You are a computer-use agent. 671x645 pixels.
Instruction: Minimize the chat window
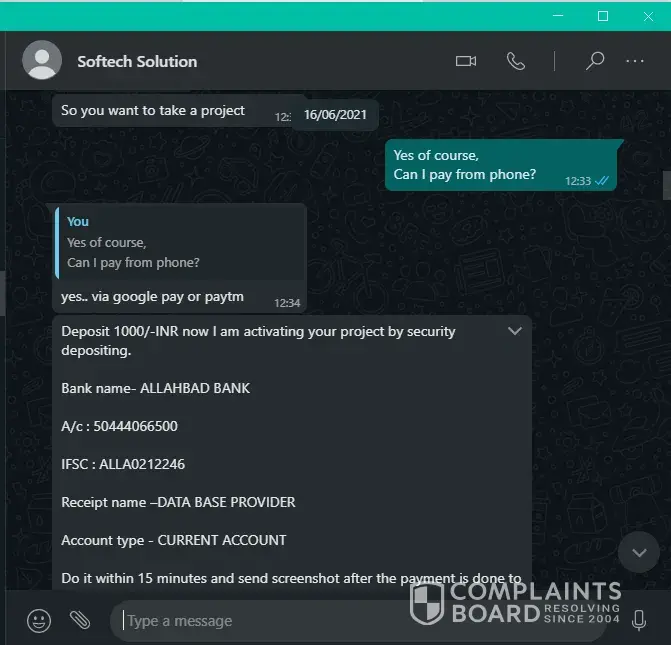tap(558, 16)
